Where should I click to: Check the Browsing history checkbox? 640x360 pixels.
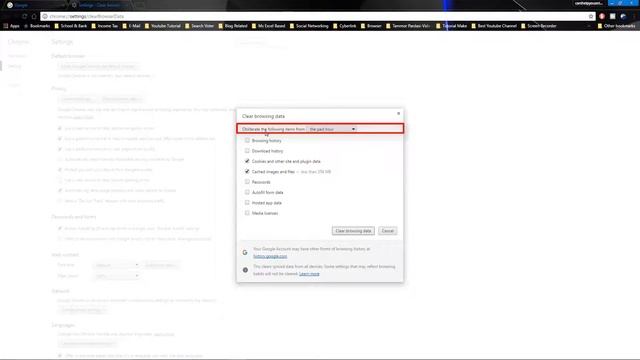(247, 140)
